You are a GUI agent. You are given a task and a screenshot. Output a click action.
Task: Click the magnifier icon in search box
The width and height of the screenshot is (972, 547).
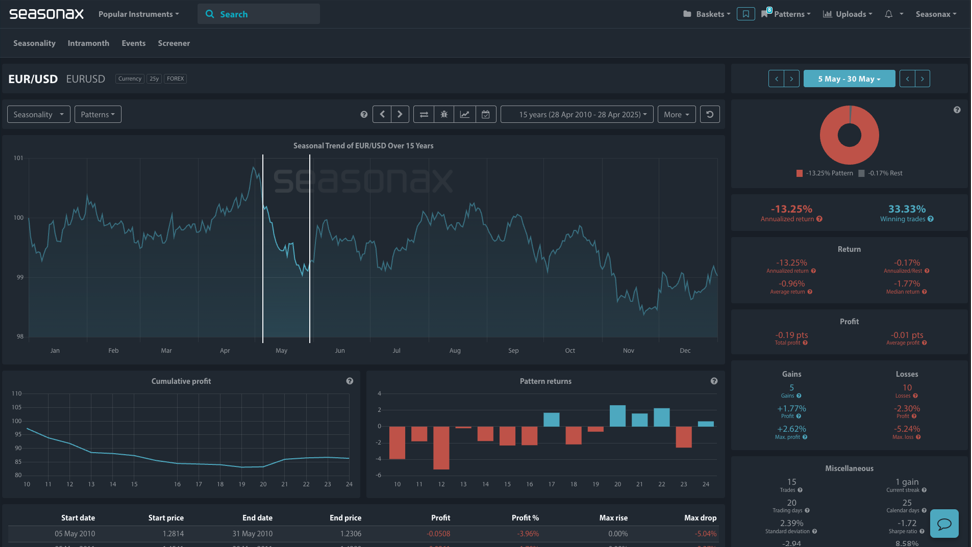210,14
